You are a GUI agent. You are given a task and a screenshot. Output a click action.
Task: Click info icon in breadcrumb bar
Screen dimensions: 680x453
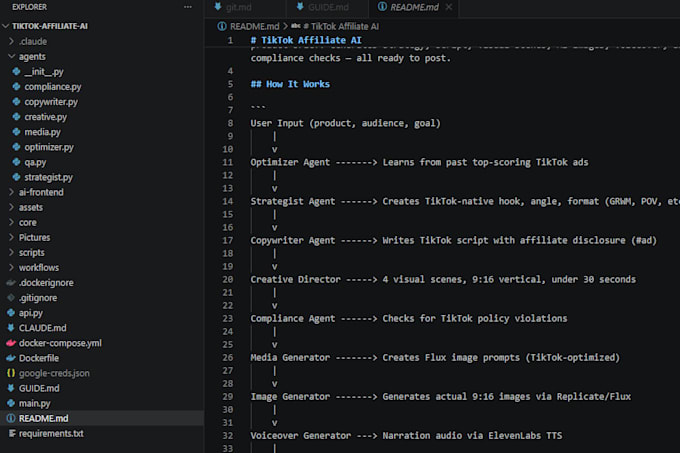tap(222, 26)
